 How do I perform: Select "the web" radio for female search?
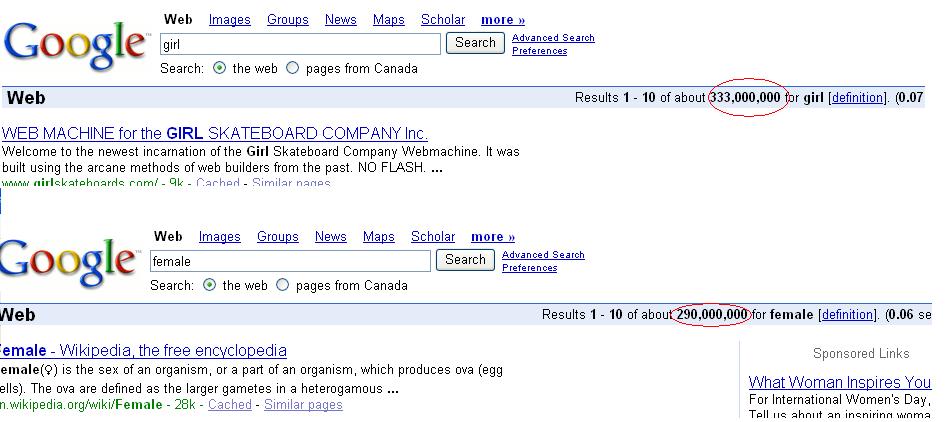210,285
